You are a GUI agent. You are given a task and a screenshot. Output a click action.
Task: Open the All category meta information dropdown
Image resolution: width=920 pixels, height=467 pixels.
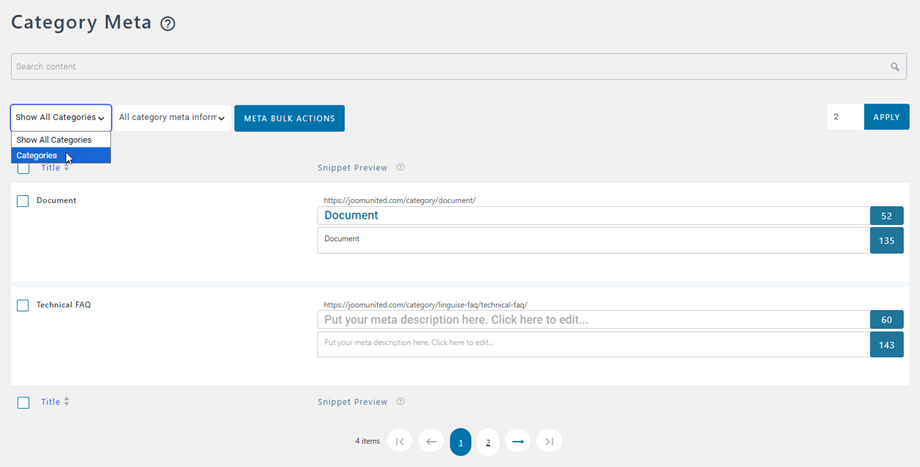point(172,118)
